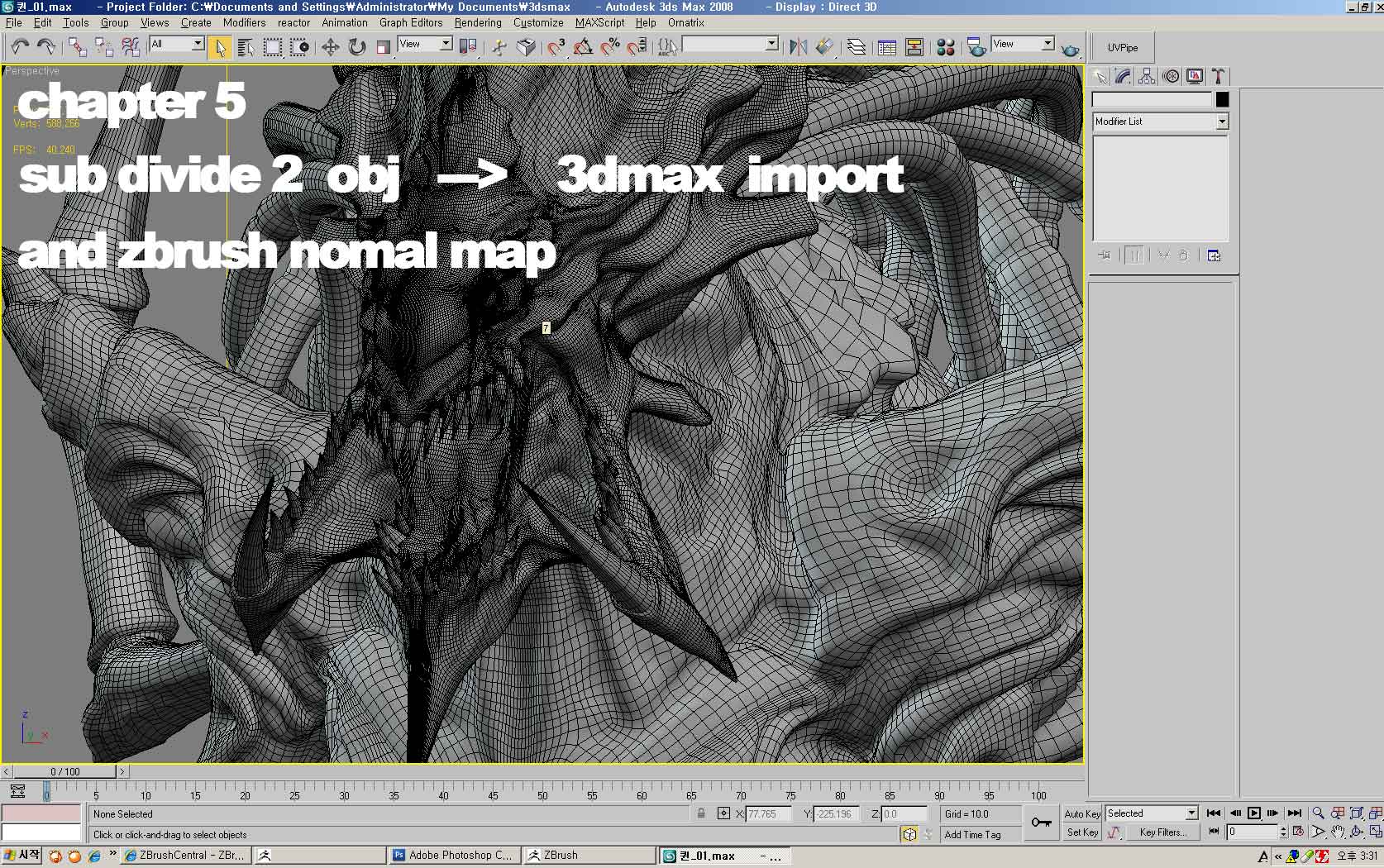
Task: Click Quick Render teapot icon
Action: point(1070,49)
